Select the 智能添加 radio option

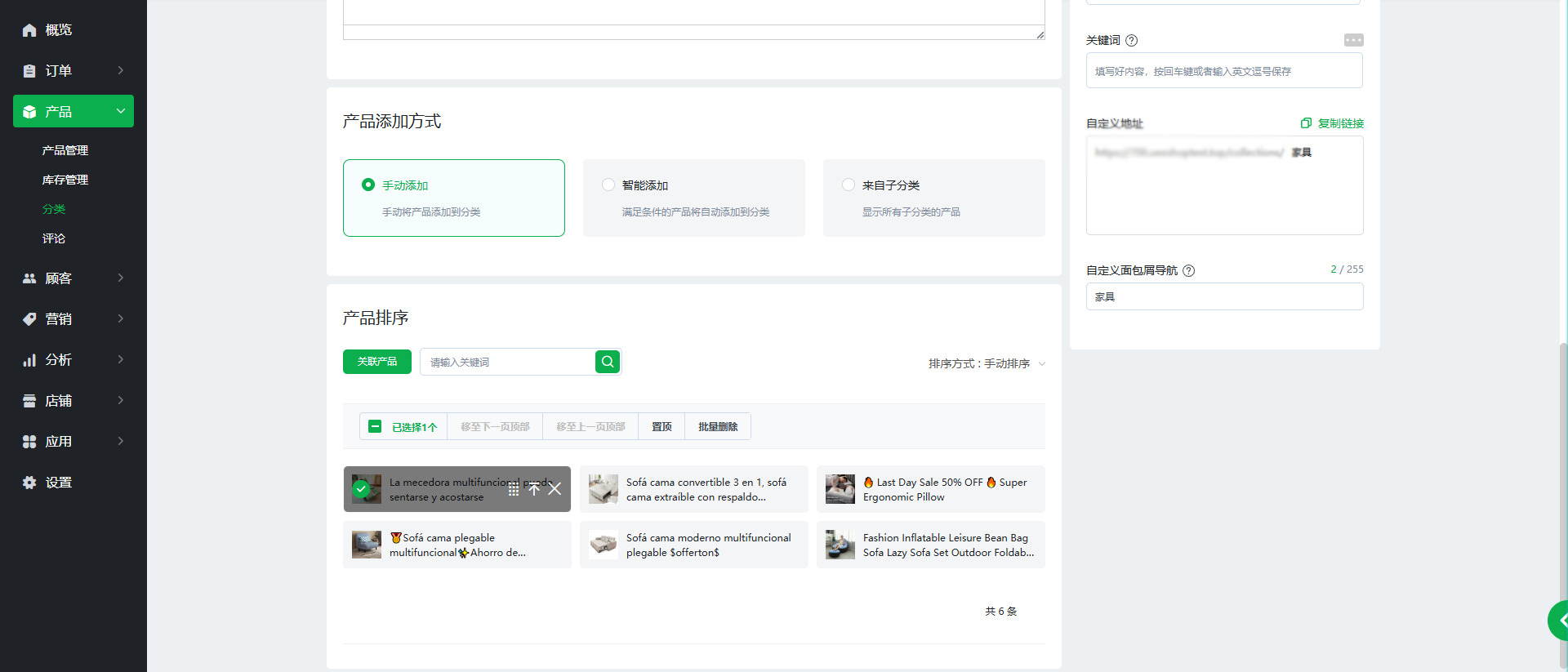click(x=608, y=185)
